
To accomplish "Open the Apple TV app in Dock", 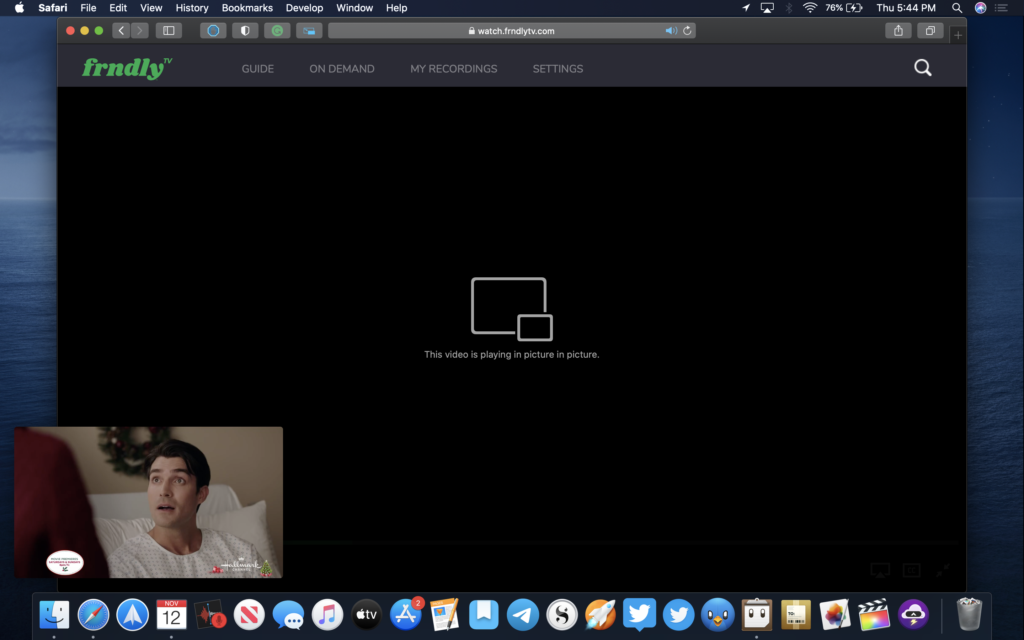I will (366, 614).
